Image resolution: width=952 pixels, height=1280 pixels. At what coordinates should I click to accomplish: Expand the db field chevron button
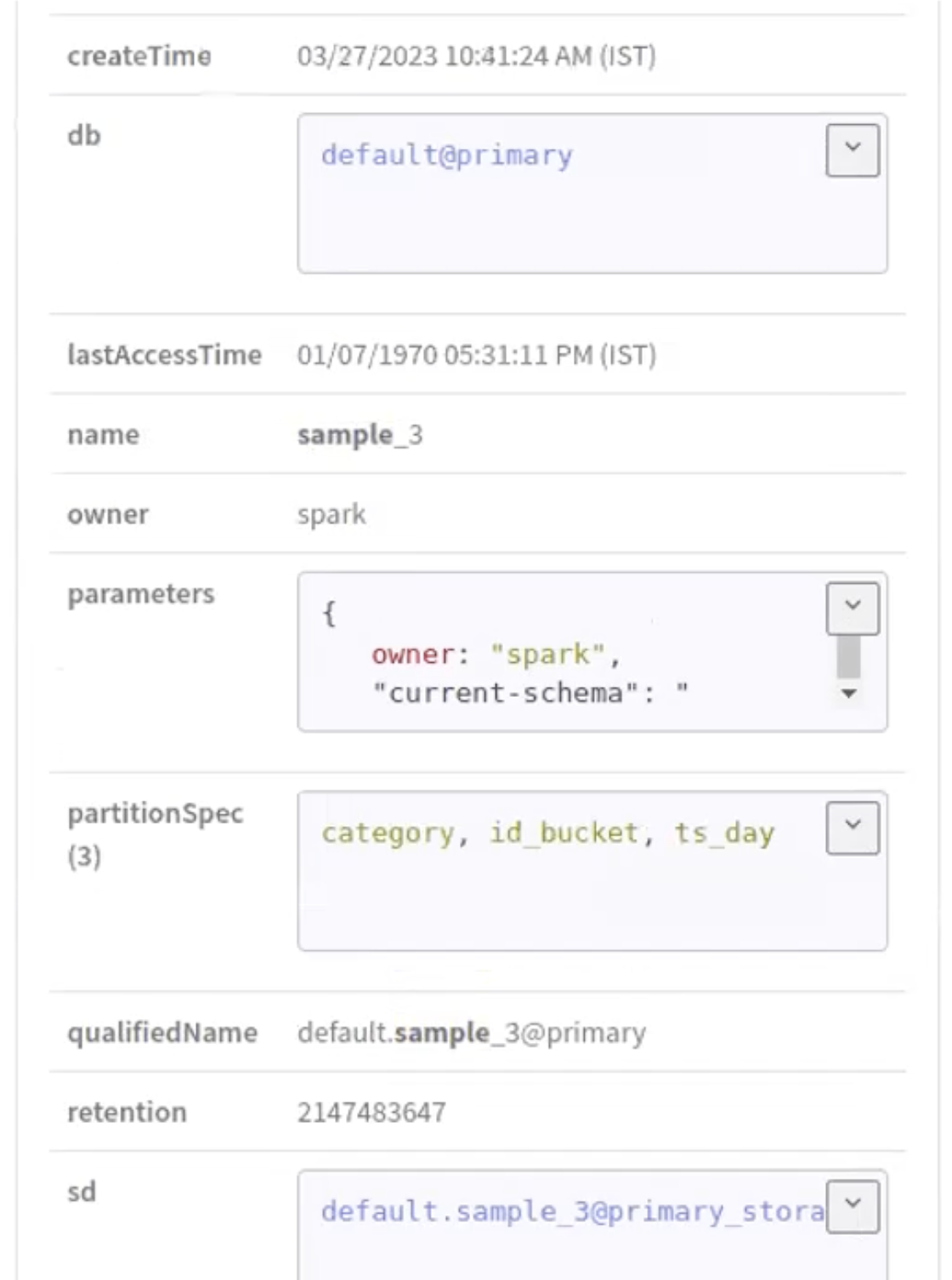coord(852,150)
